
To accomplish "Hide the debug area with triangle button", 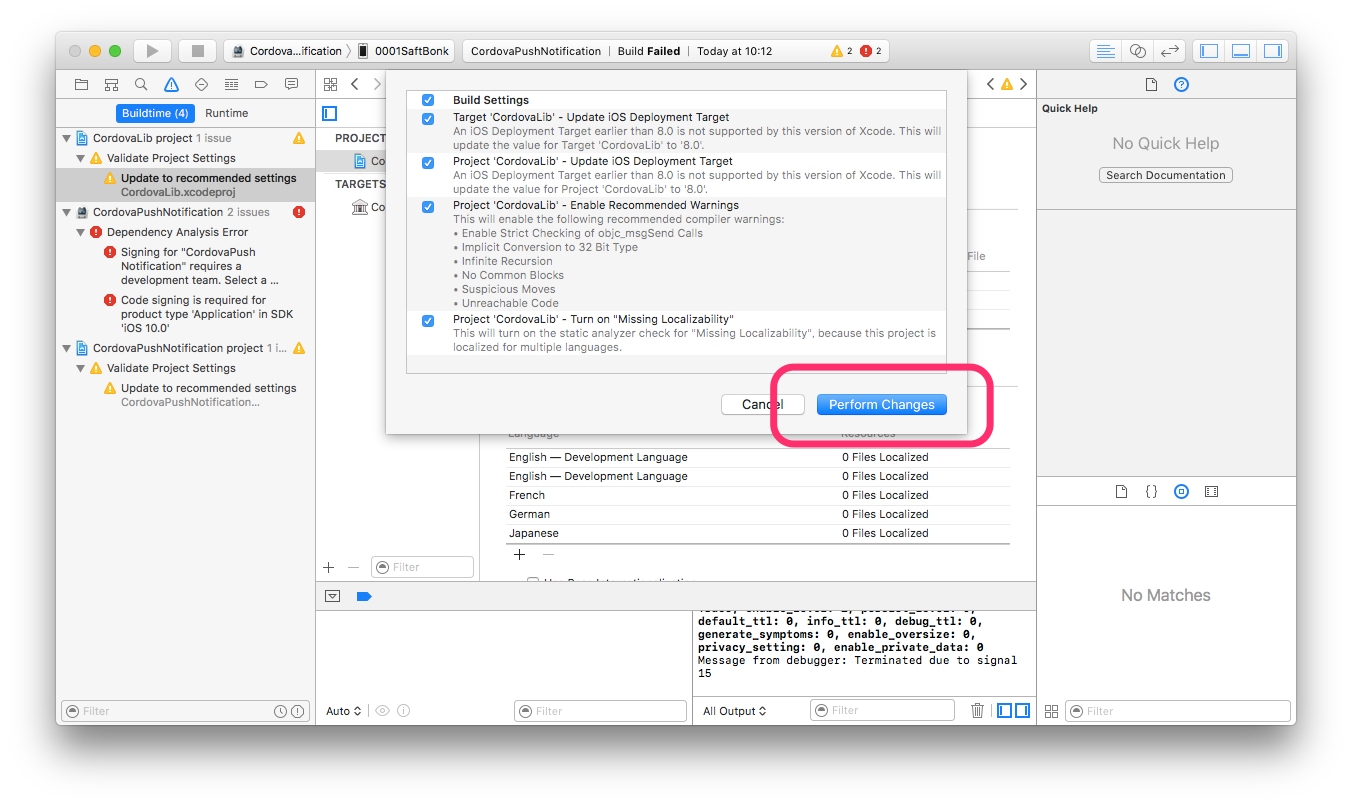I will click(x=333, y=596).
